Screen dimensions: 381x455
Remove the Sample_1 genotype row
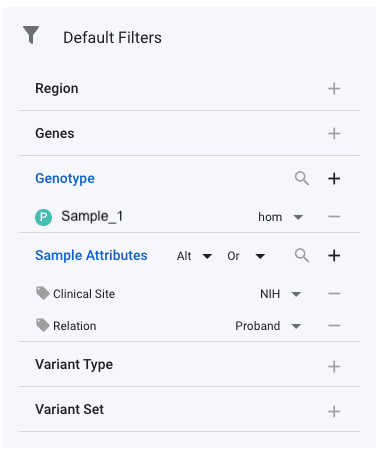pos(334,217)
